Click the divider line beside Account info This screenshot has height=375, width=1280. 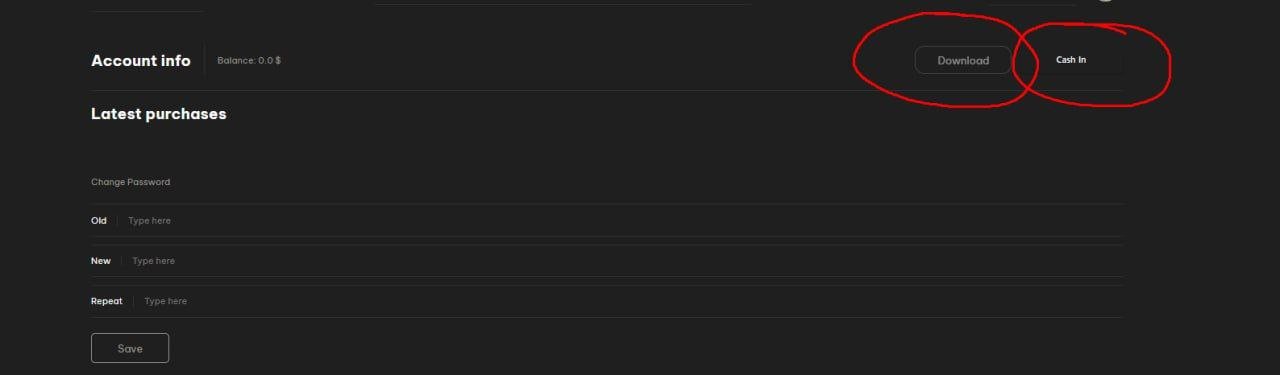pyautogui.click(x=205, y=60)
